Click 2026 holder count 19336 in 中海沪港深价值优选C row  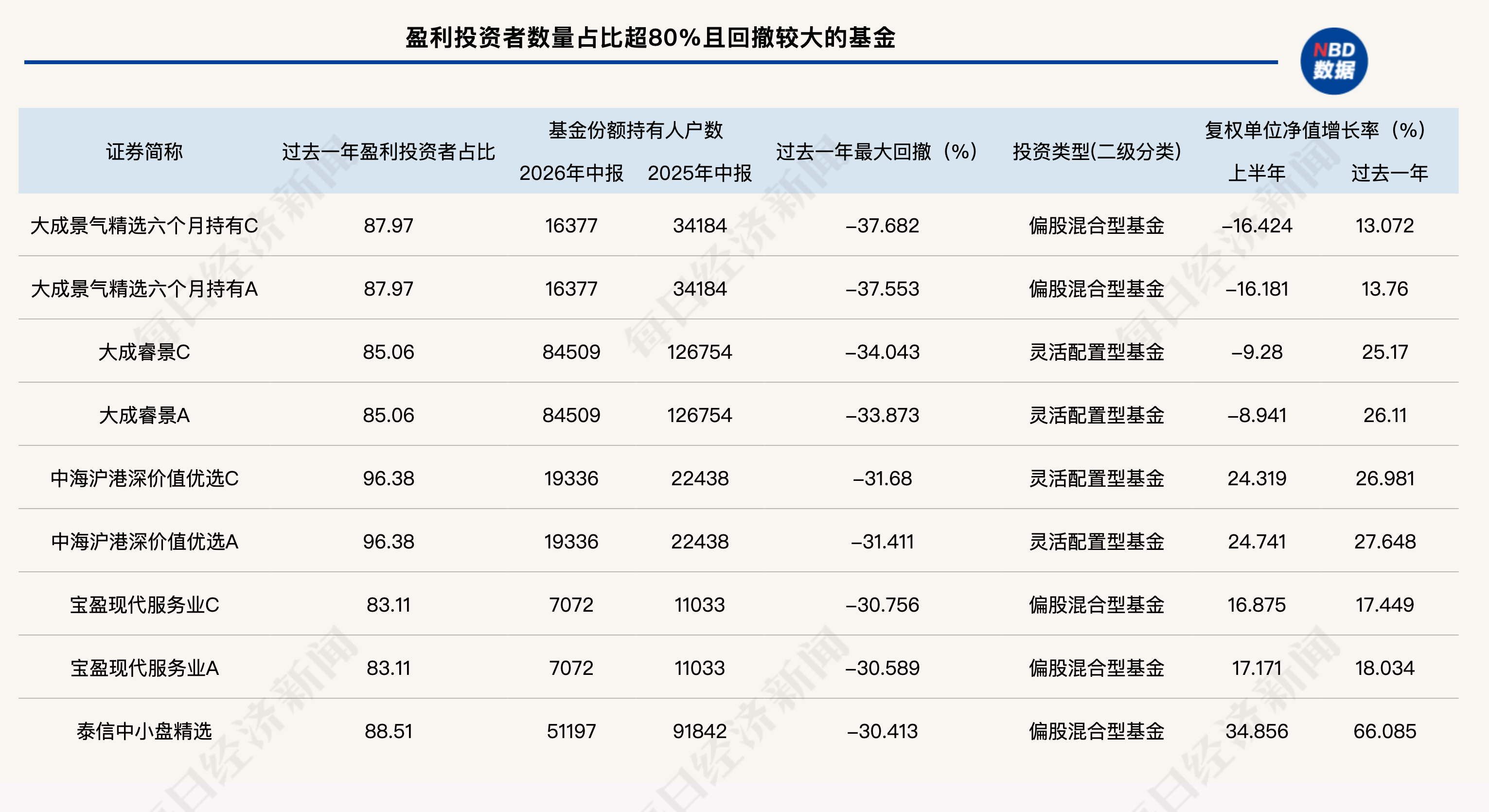(571, 478)
